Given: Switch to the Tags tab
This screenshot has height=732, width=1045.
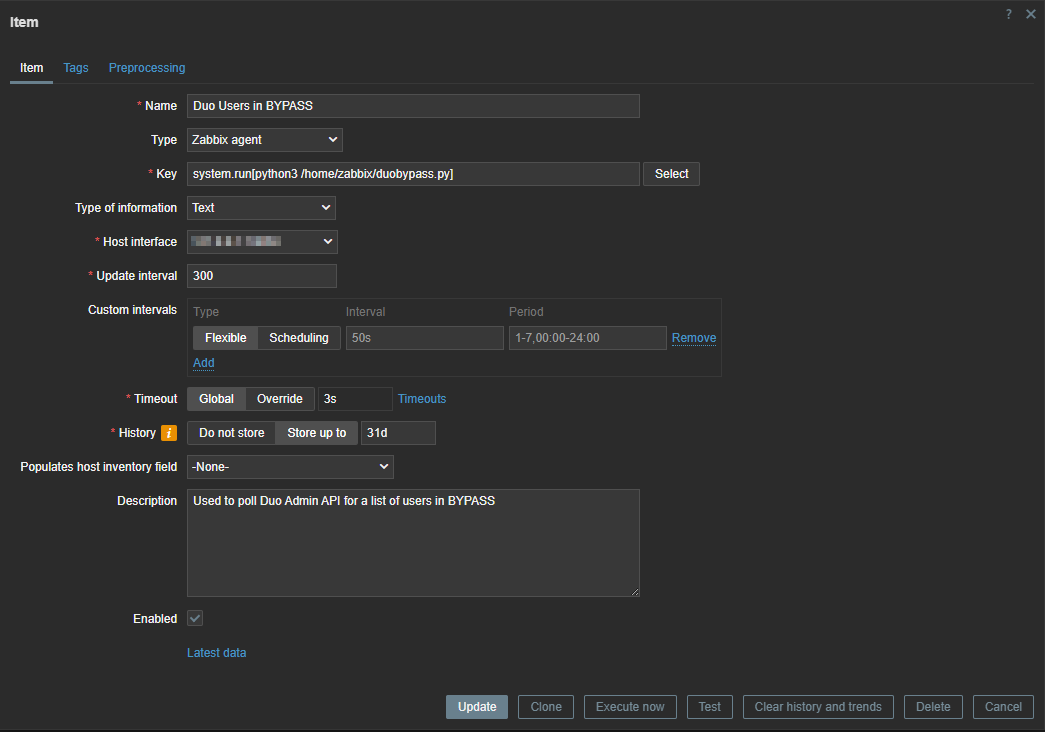Looking at the screenshot, I should [x=76, y=68].
